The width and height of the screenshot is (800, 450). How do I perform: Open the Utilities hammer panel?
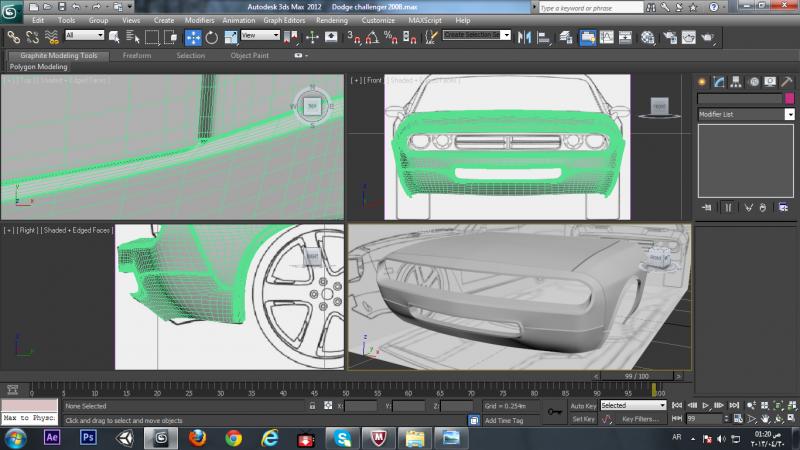pyautogui.click(x=787, y=81)
